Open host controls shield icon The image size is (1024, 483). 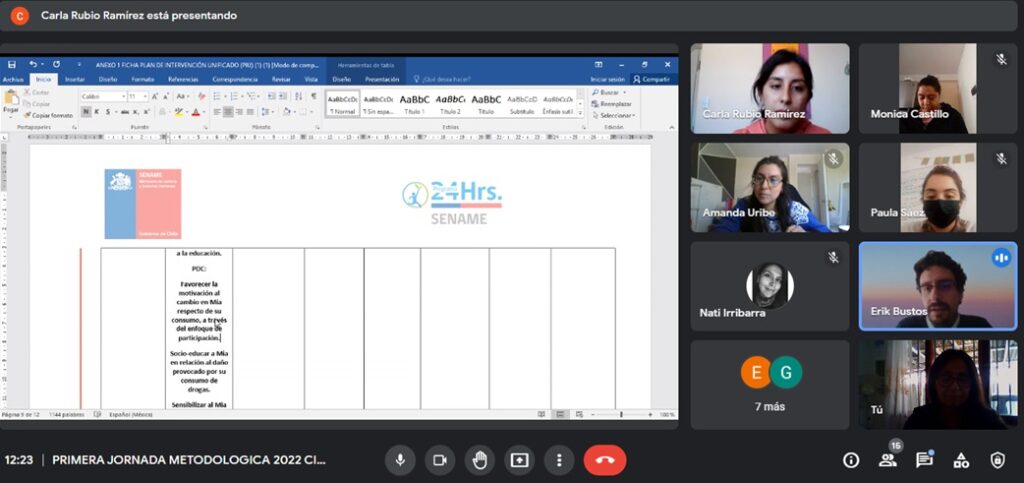[997, 460]
